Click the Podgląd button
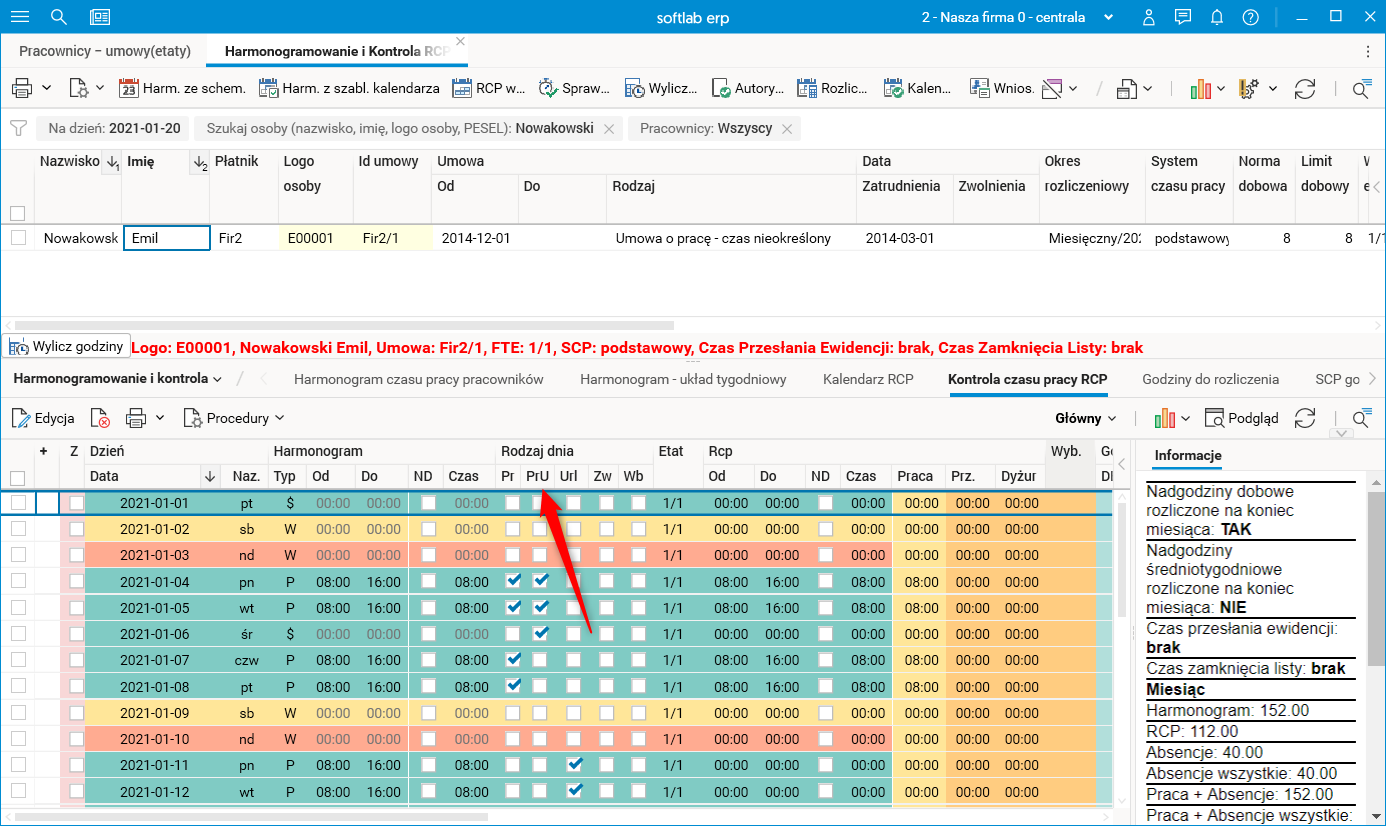The width and height of the screenshot is (1386, 826). [x=1241, y=418]
